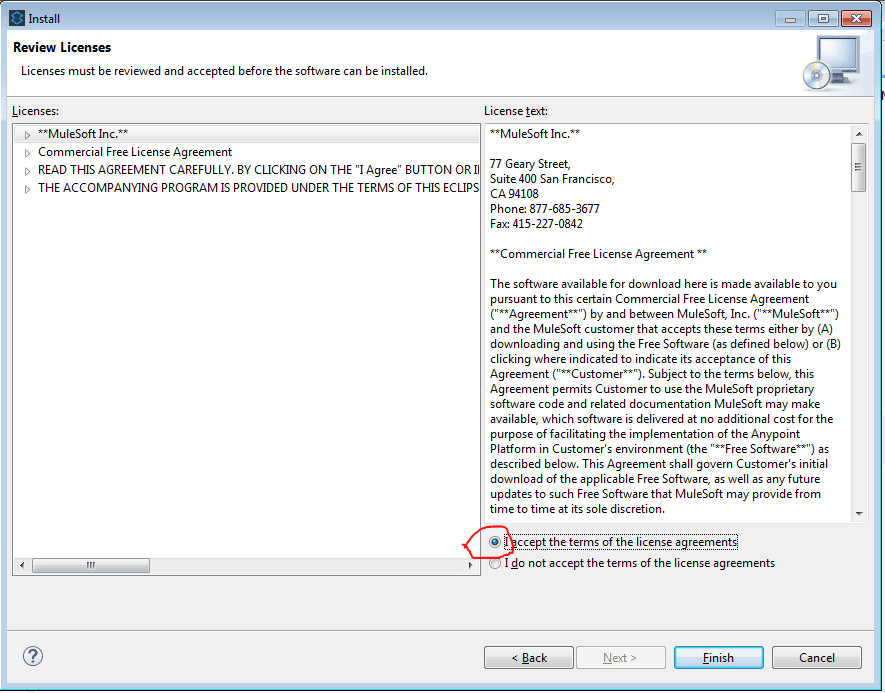
Task: Click license text scrollbar down arrow
Action: pos(858,514)
